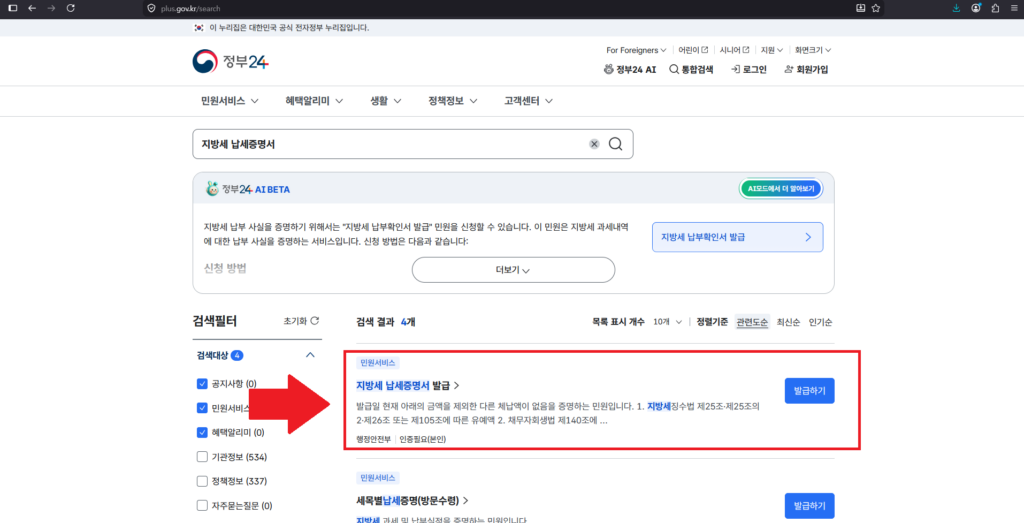
Task: Enable 자주묻는질문 (0) checkbox
Action: click(202, 505)
